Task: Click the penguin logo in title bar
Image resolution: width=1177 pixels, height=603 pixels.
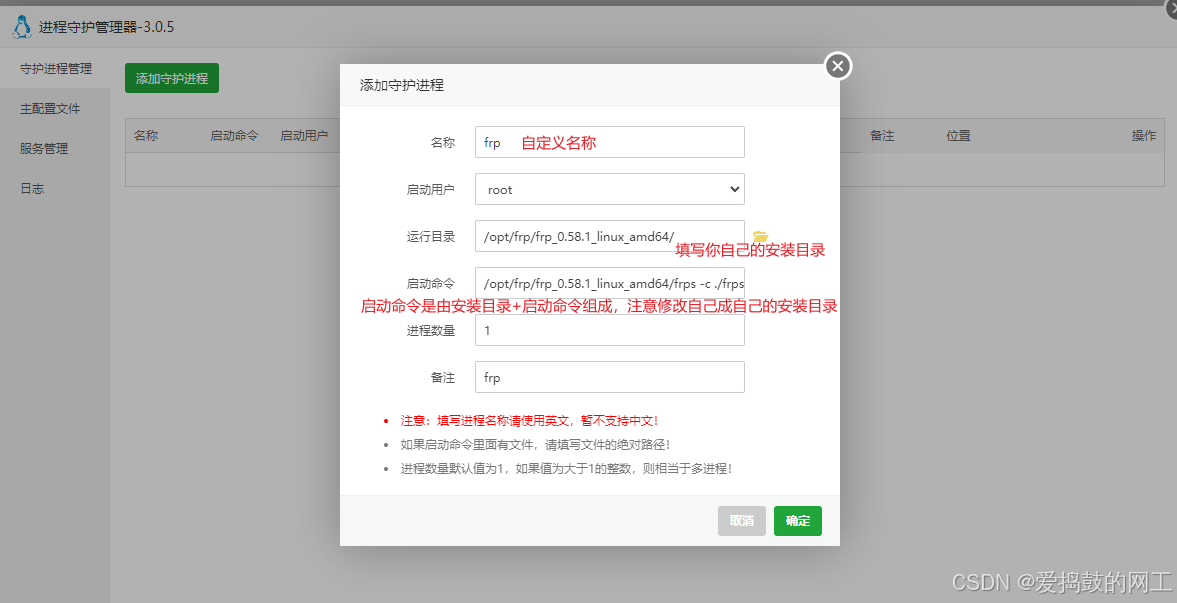Action: tap(22, 27)
